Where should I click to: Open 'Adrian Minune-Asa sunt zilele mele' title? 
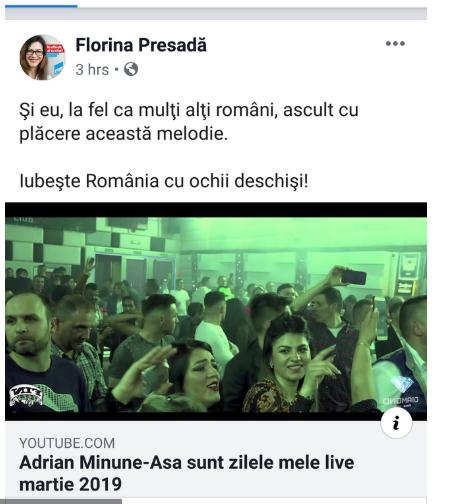coord(187,473)
